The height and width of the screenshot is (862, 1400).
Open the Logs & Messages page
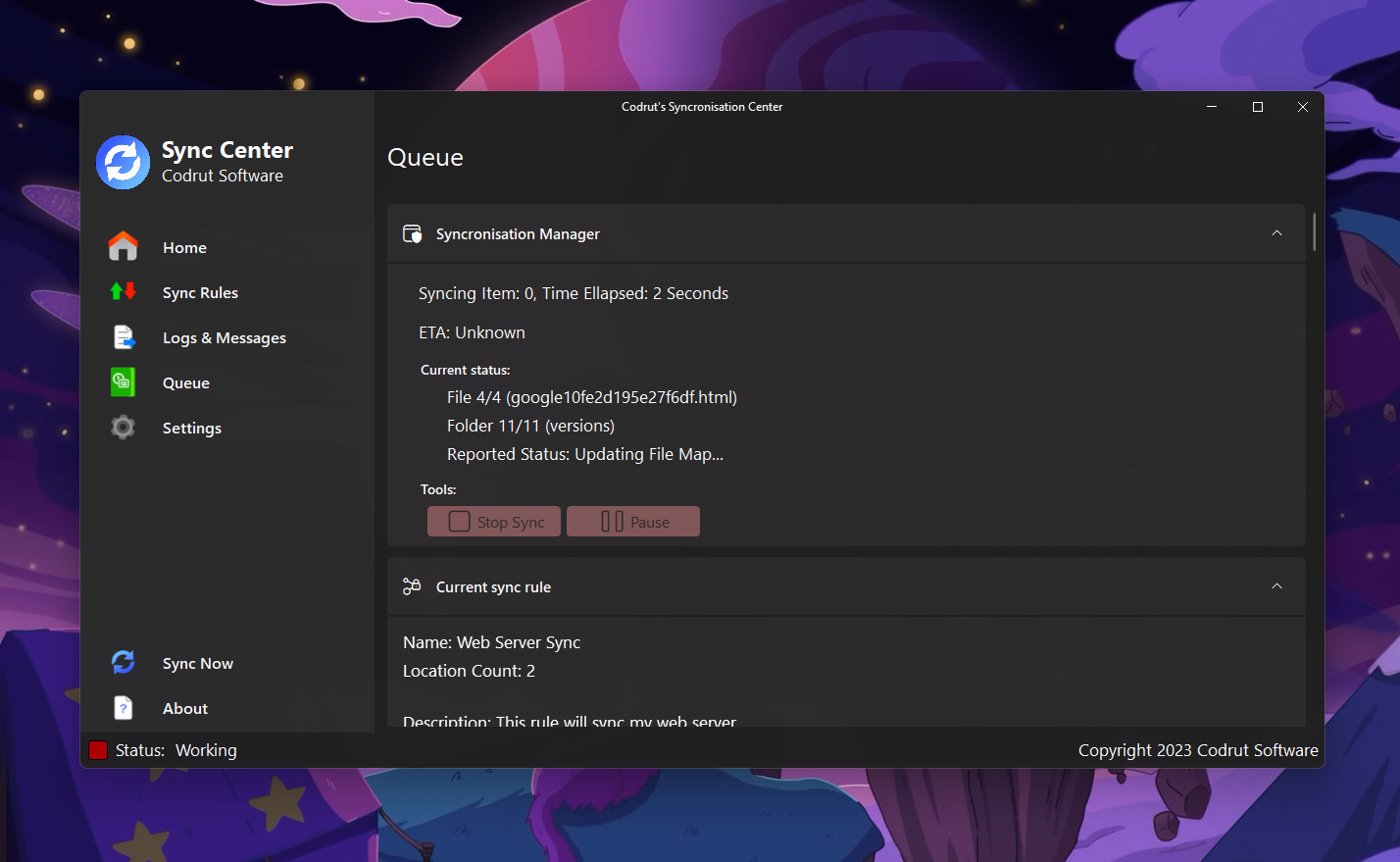pyautogui.click(x=225, y=338)
